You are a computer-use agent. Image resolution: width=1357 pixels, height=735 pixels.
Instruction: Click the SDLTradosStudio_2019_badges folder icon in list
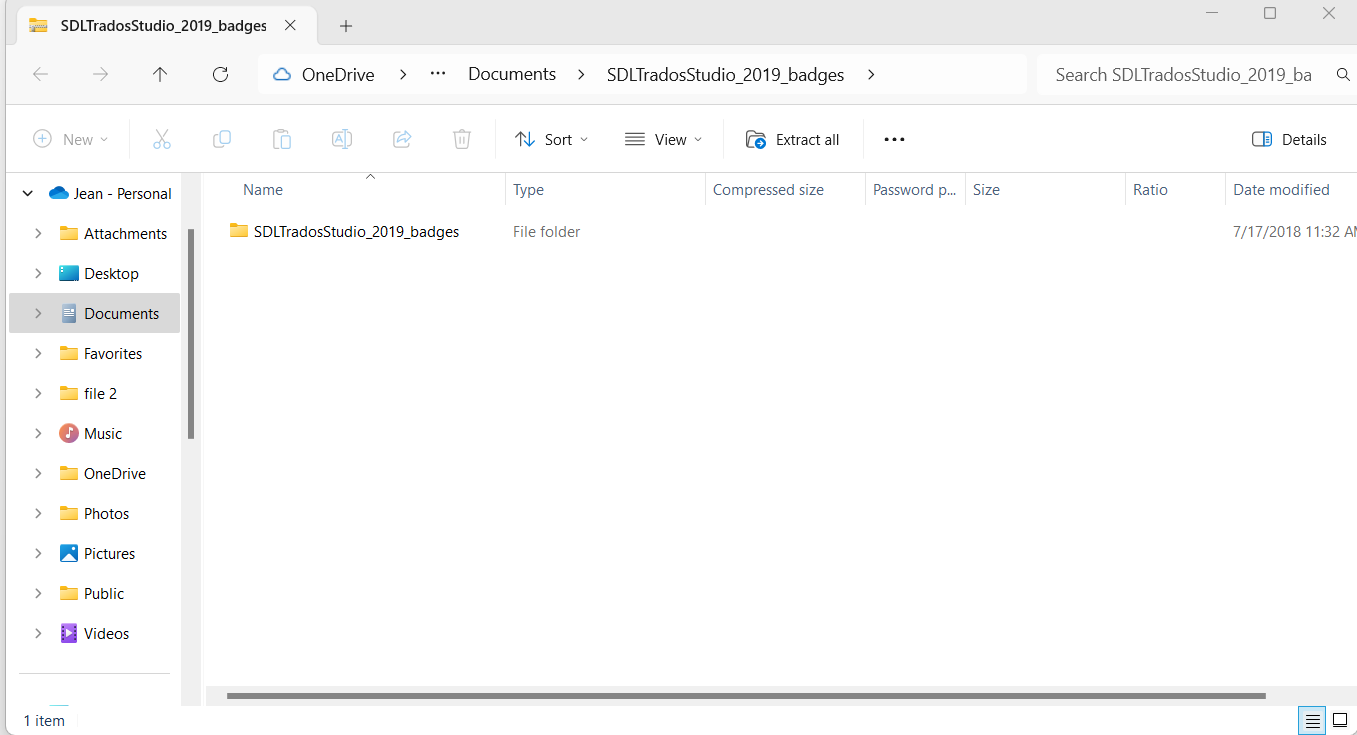[239, 231]
